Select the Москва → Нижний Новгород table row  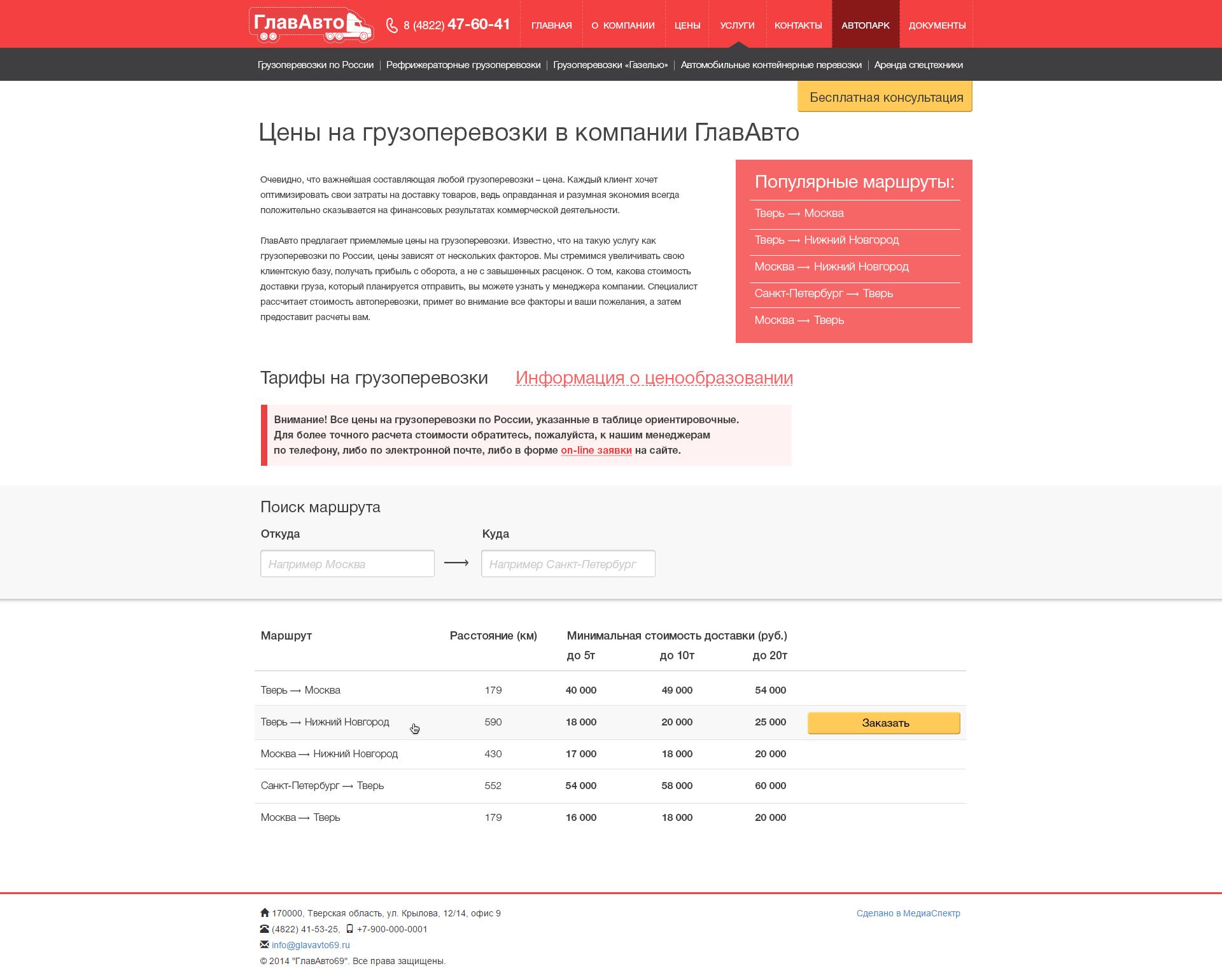tap(329, 753)
